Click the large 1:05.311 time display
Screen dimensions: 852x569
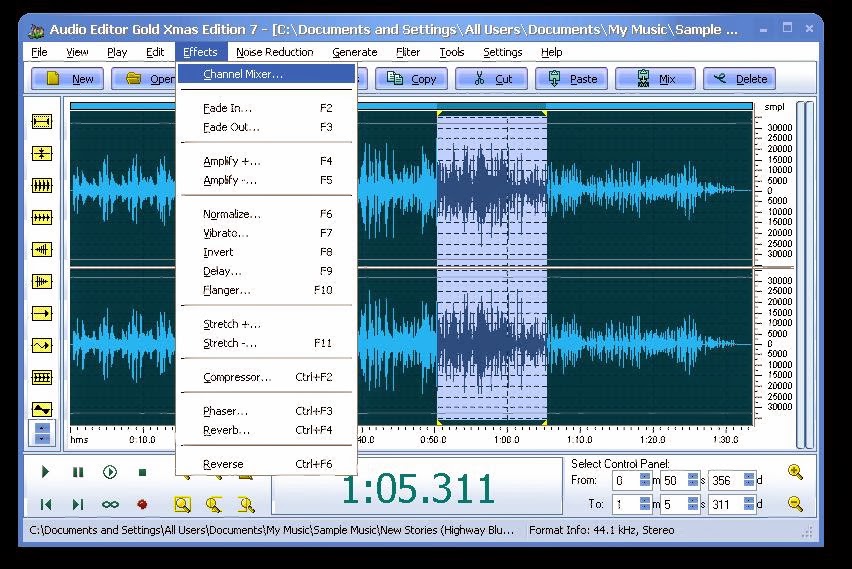417,488
